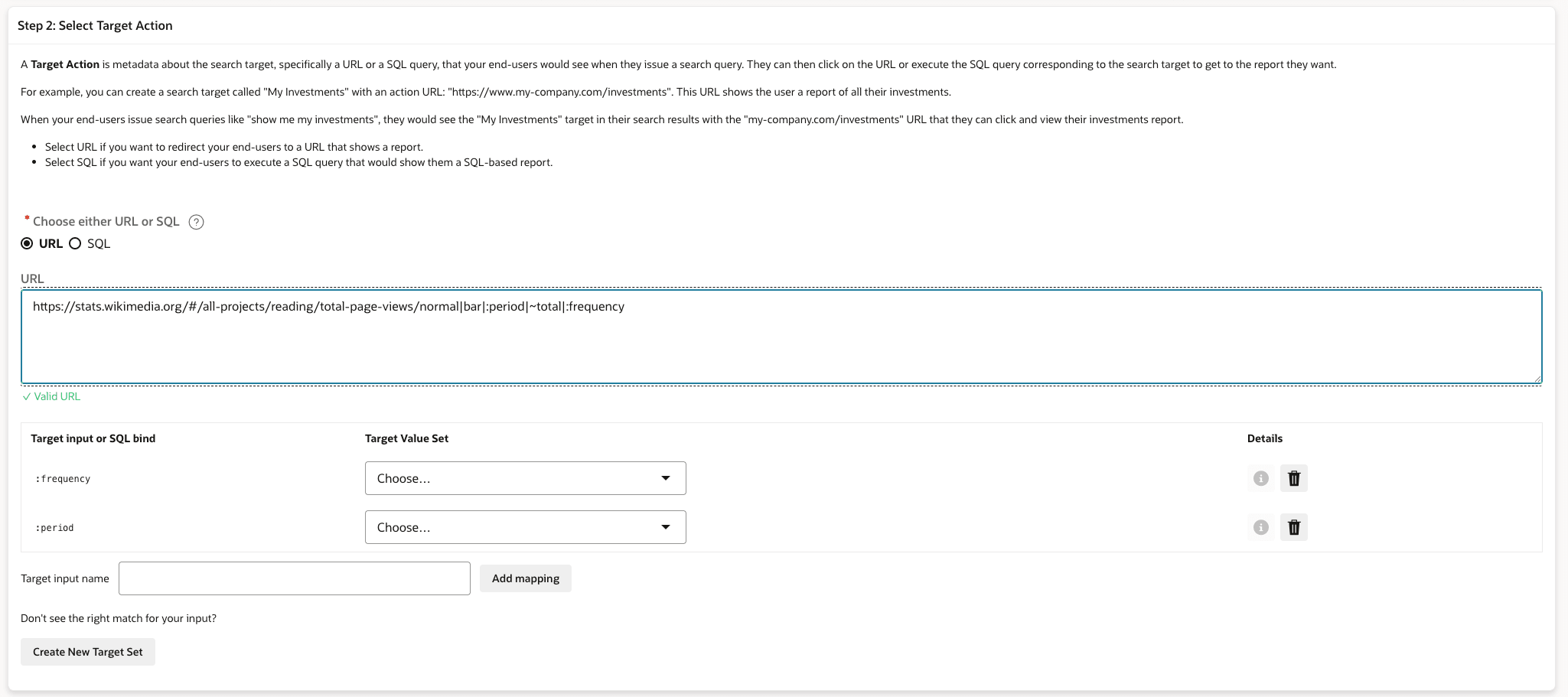Viewport: 1568px width, 697px height.
Task: Click the Step 2: Select Target Action heading
Action: [x=95, y=25]
